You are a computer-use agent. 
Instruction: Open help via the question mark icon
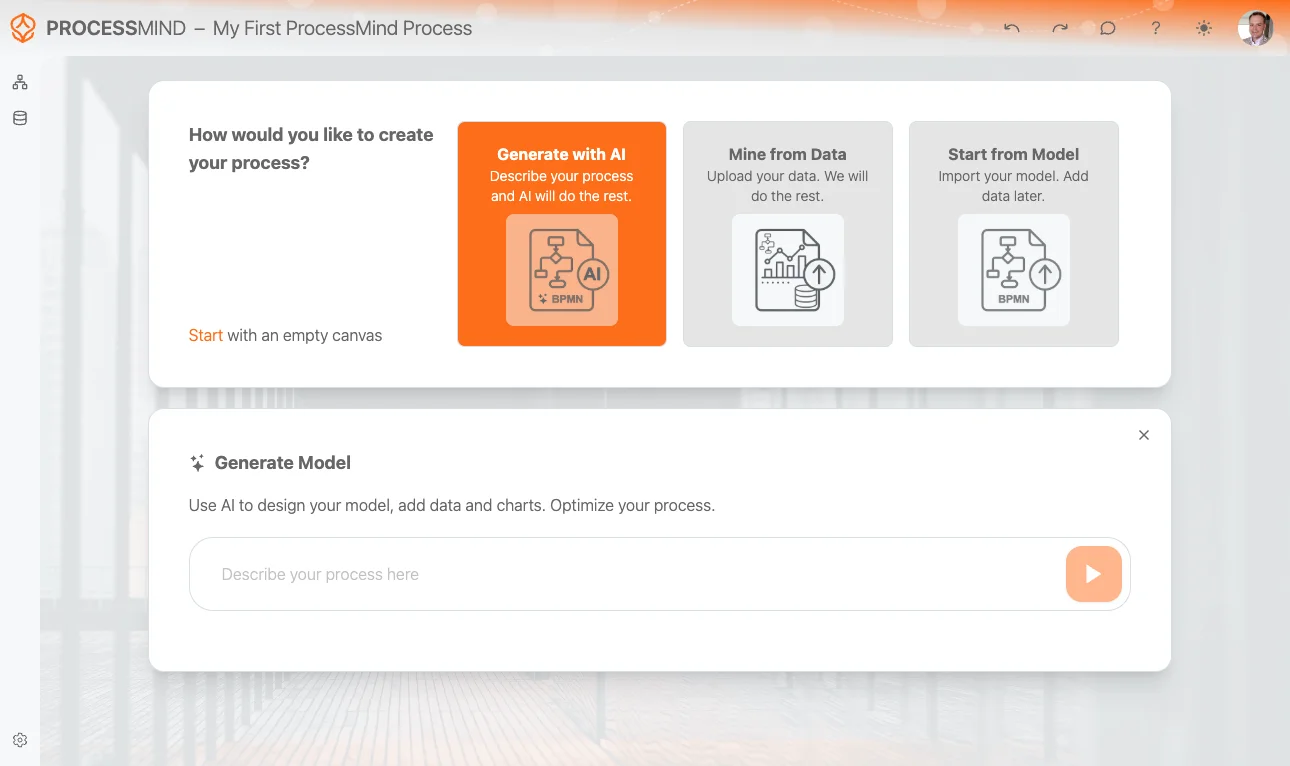pos(1156,28)
